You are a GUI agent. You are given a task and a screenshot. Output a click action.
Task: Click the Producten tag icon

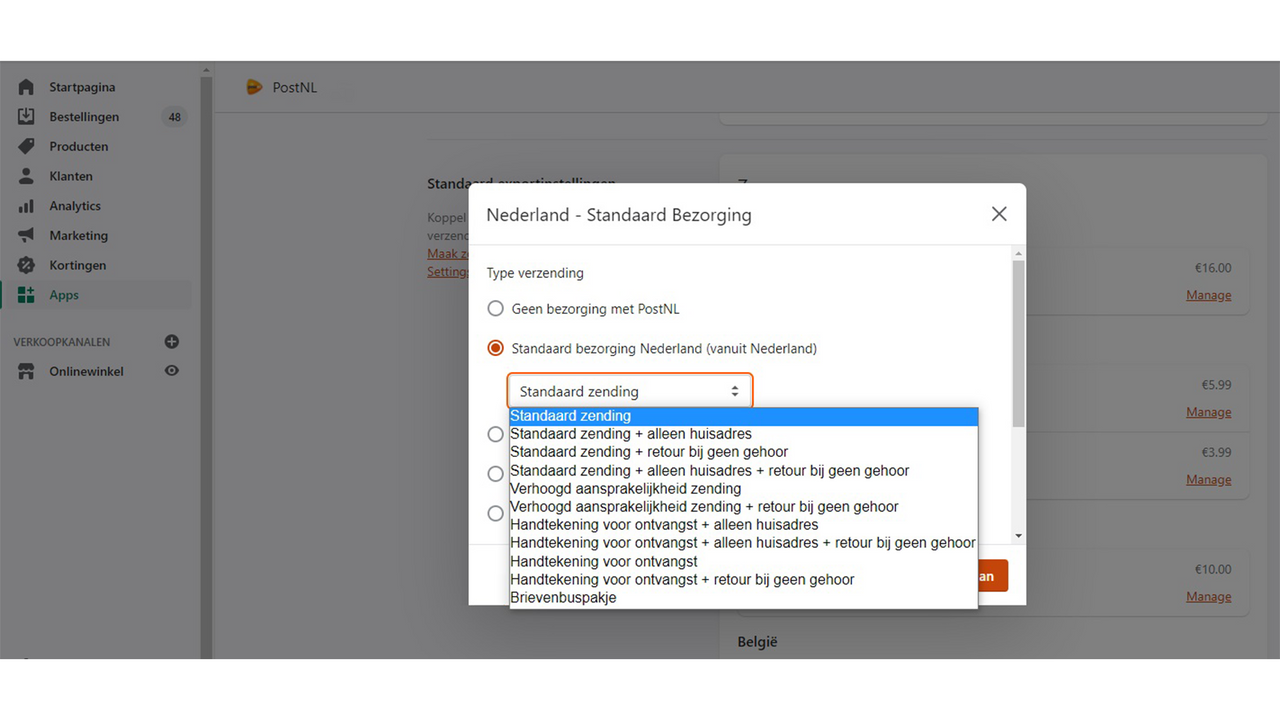[x=26, y=146]
